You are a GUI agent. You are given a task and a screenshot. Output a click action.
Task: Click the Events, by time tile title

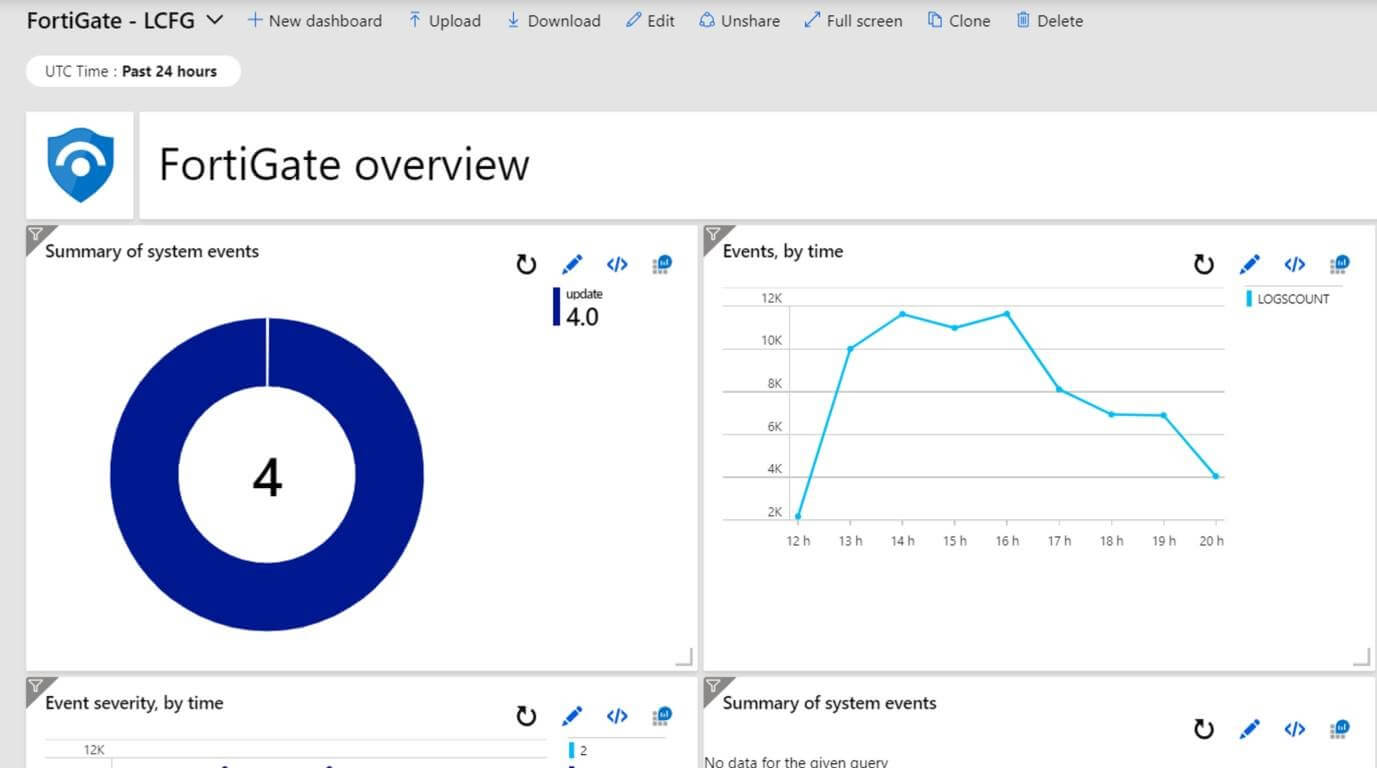(783, 252)
